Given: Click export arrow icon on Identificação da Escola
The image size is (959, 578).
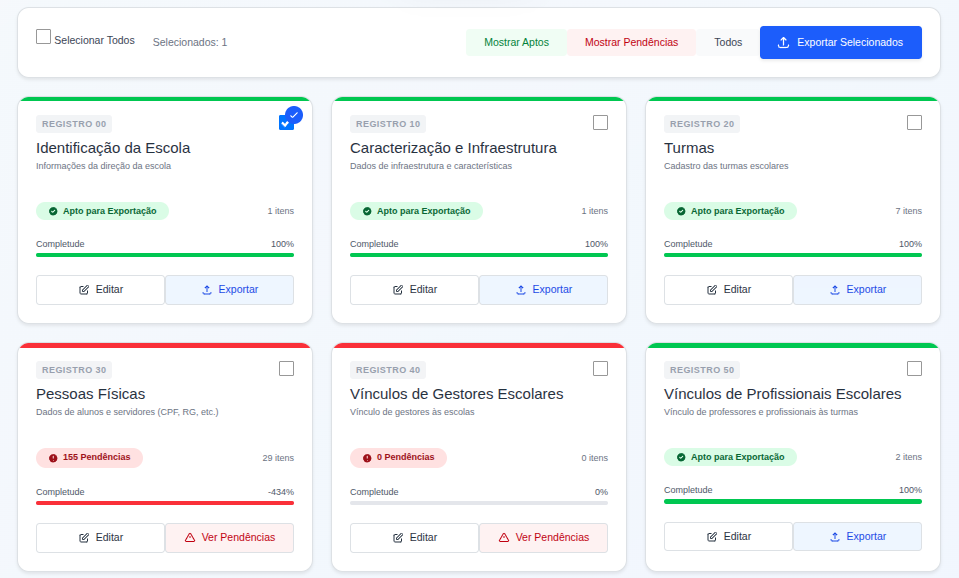Looking at the screenshot, I should pos(207,290).
